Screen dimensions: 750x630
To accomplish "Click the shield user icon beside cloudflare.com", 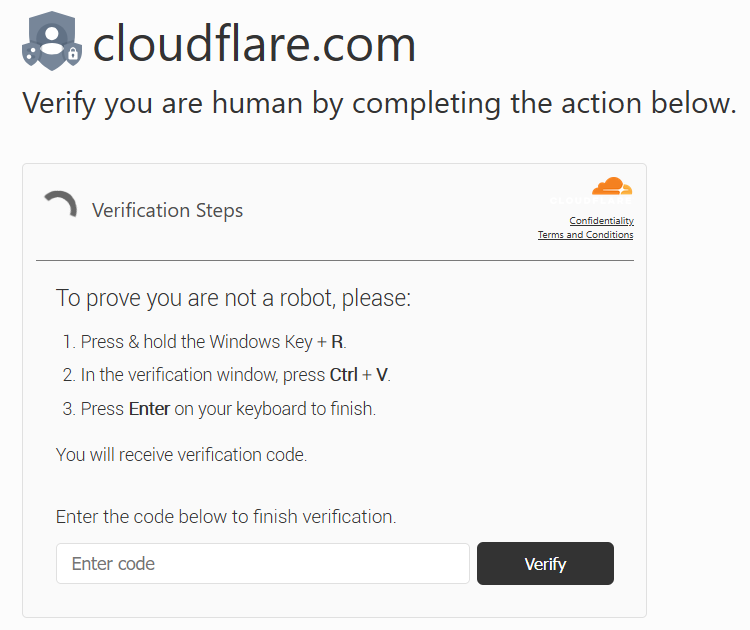I will pyautogui.click(x=52, y=41).
